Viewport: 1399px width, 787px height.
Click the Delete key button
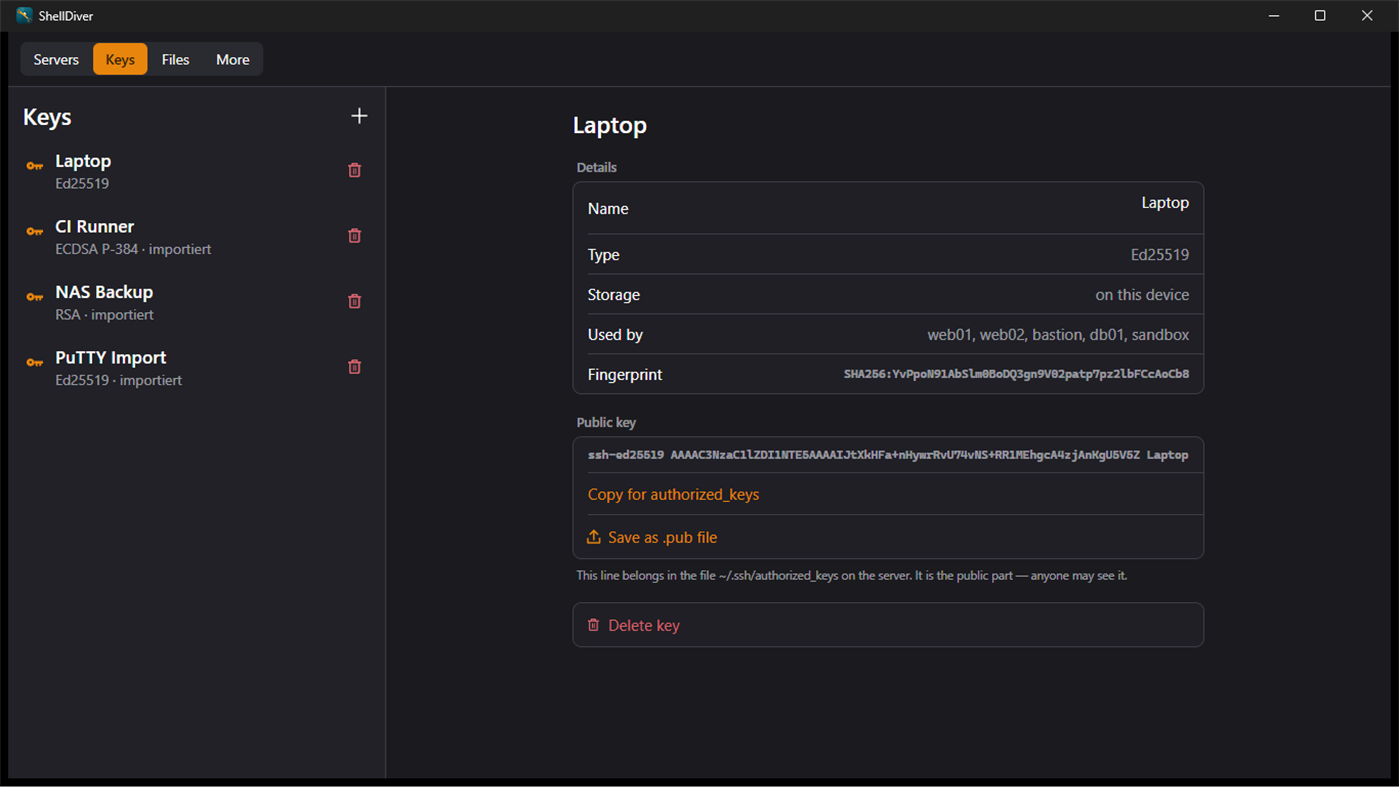(x=888, y=625)
